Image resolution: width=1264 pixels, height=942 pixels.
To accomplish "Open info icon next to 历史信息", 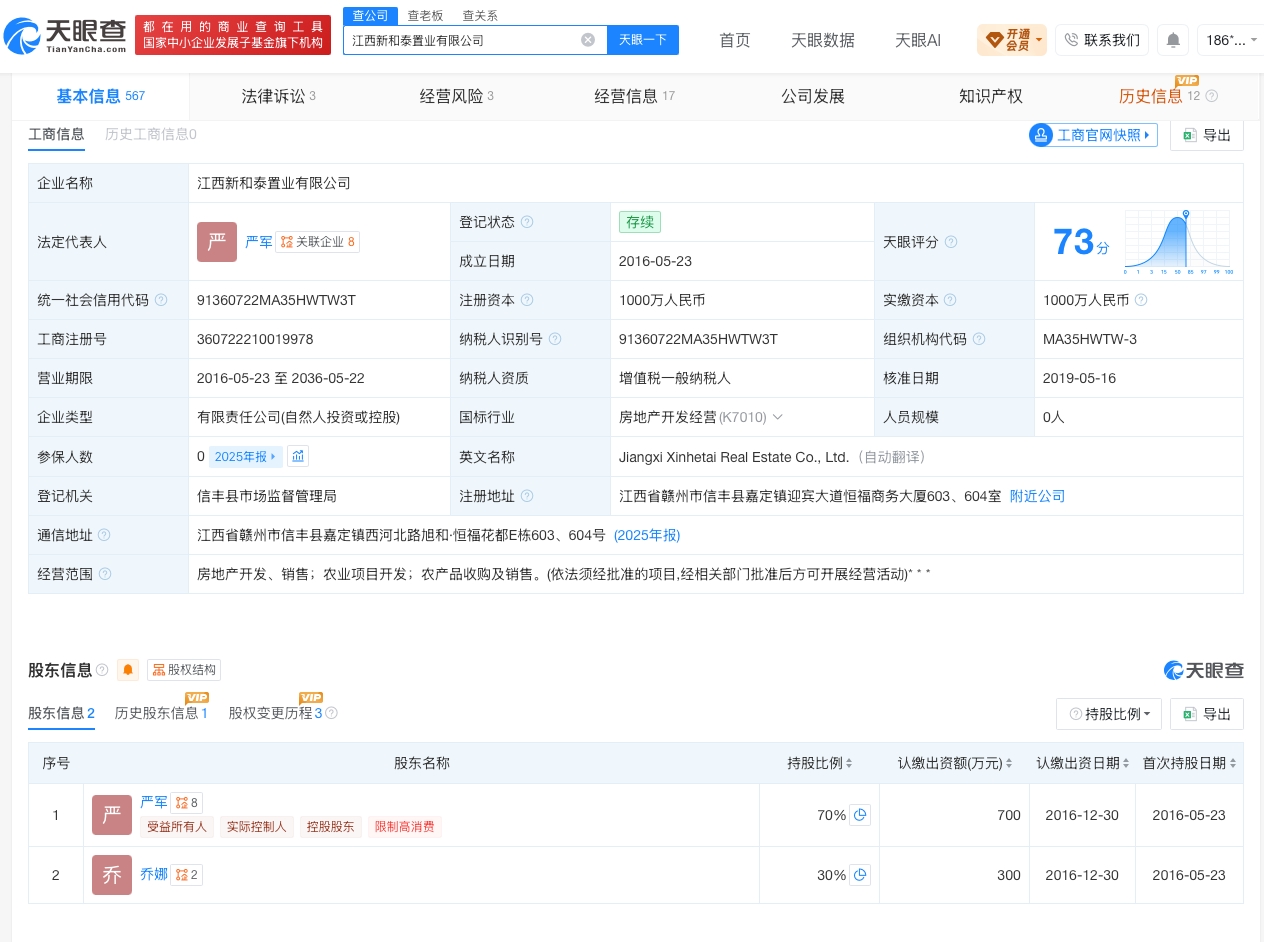I will [1212, 97].
